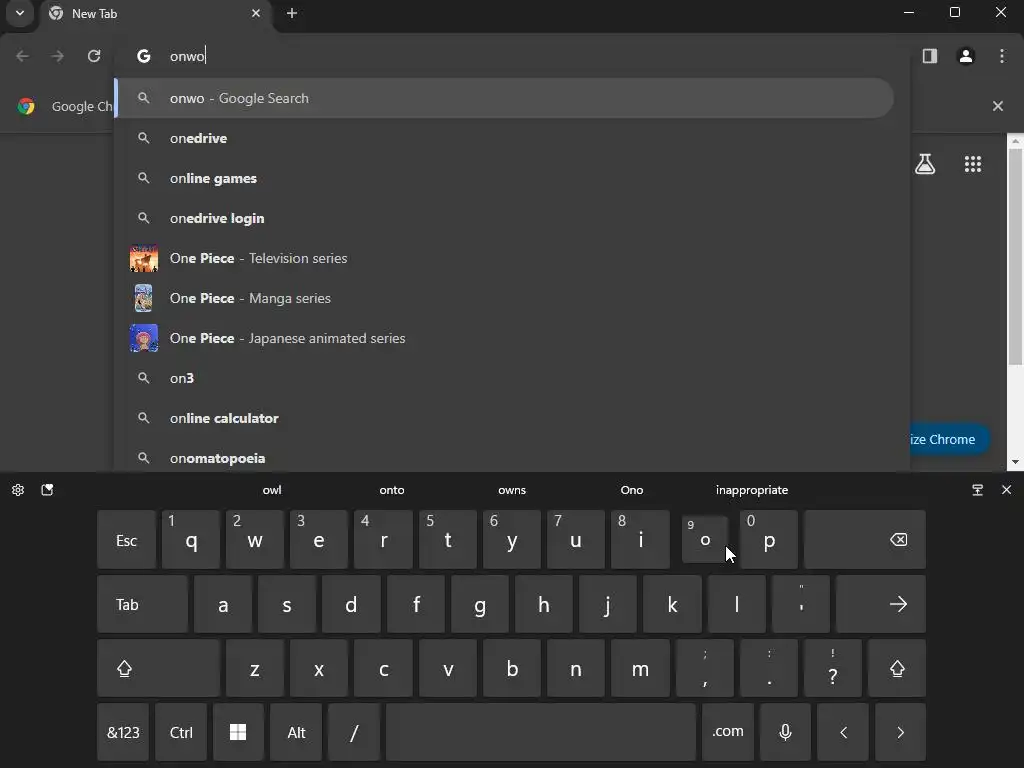Select suggestion onwo - Google Search
1024x768 pixels.
[504, 98]
